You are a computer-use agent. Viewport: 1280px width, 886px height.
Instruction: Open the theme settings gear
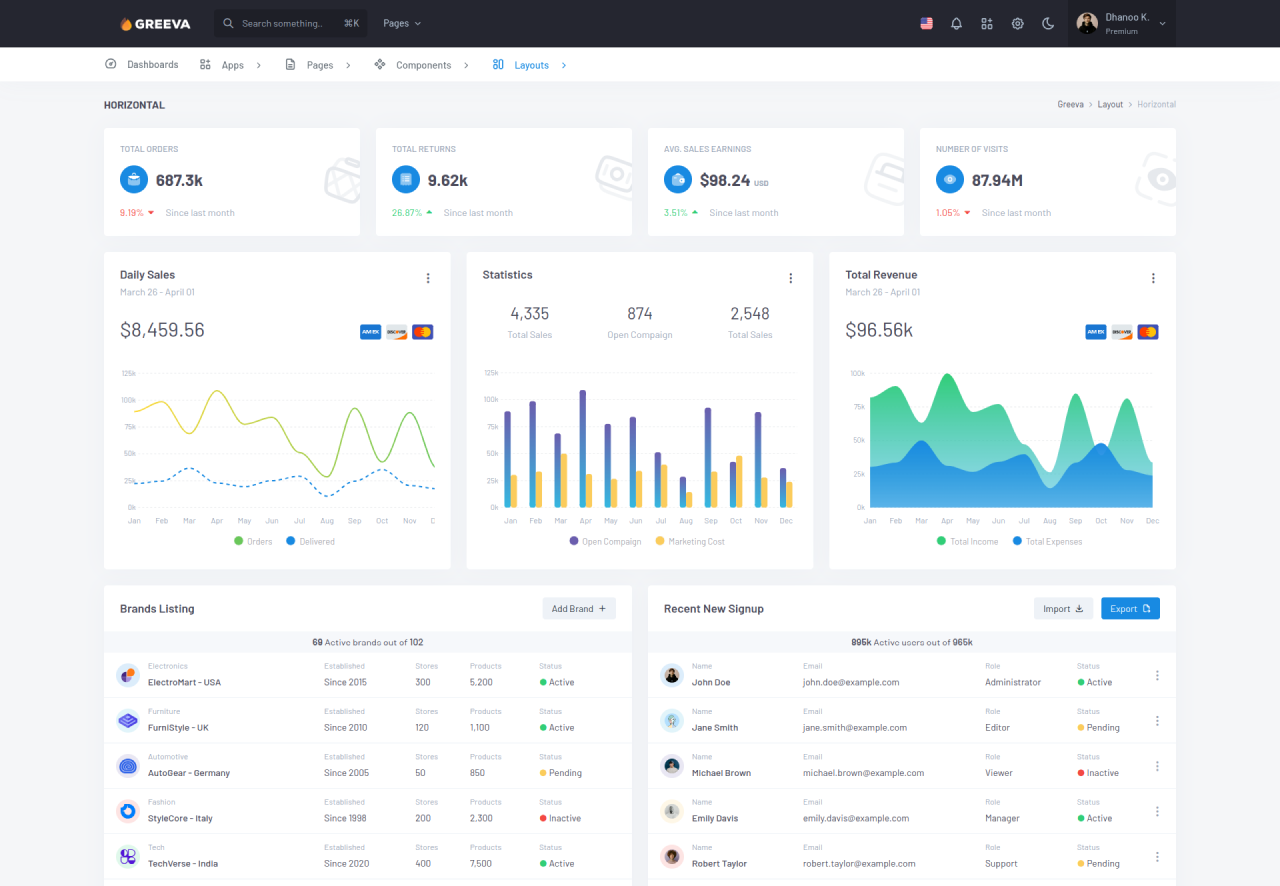pyautogui.click(x=1018, y=23)
